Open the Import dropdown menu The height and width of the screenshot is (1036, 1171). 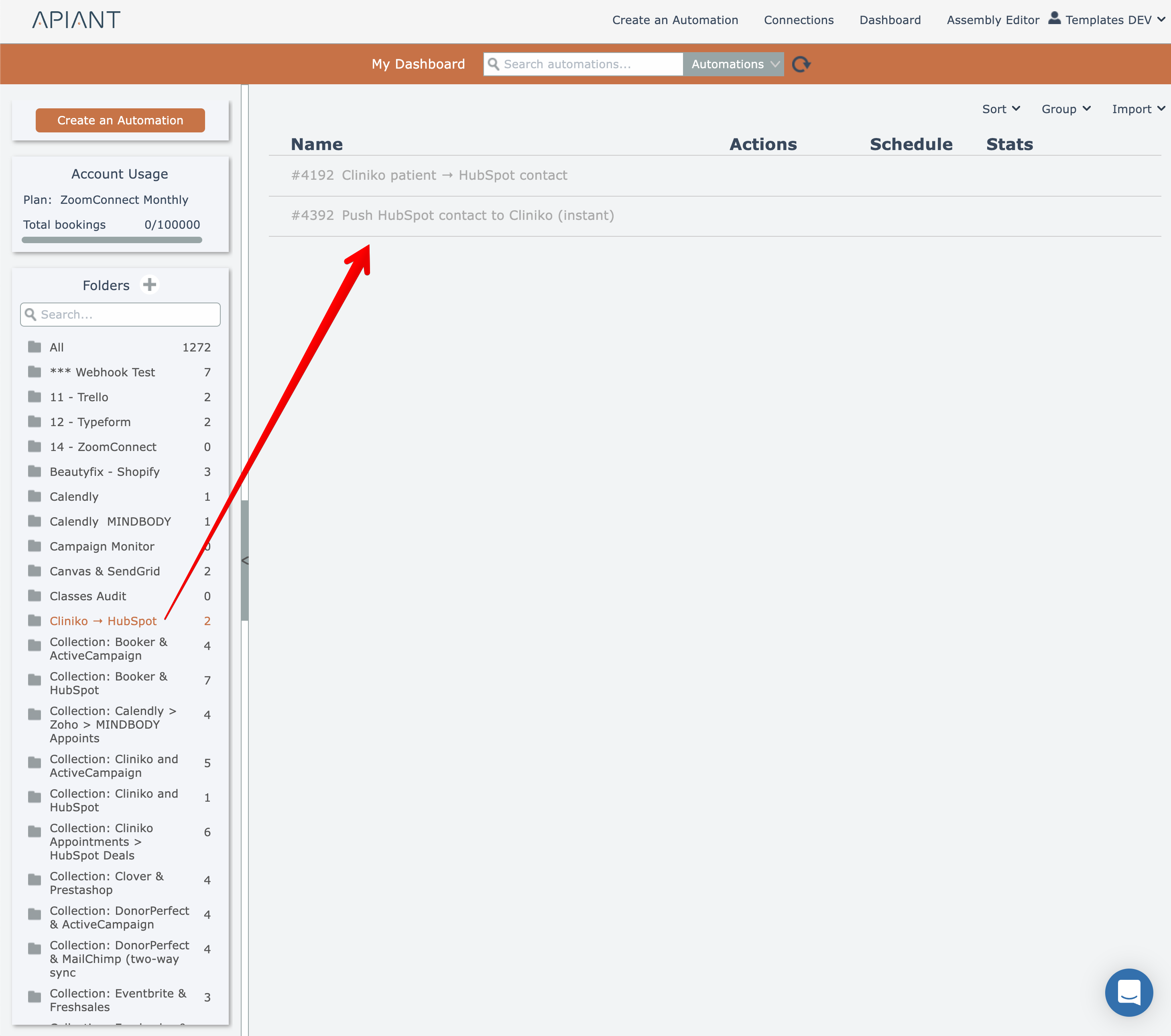tap(1138, 109)
